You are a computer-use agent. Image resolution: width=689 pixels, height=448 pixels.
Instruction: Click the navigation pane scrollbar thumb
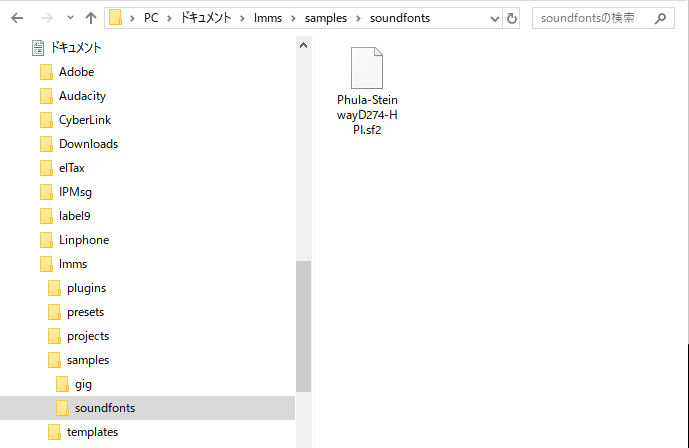coord(303,326)
